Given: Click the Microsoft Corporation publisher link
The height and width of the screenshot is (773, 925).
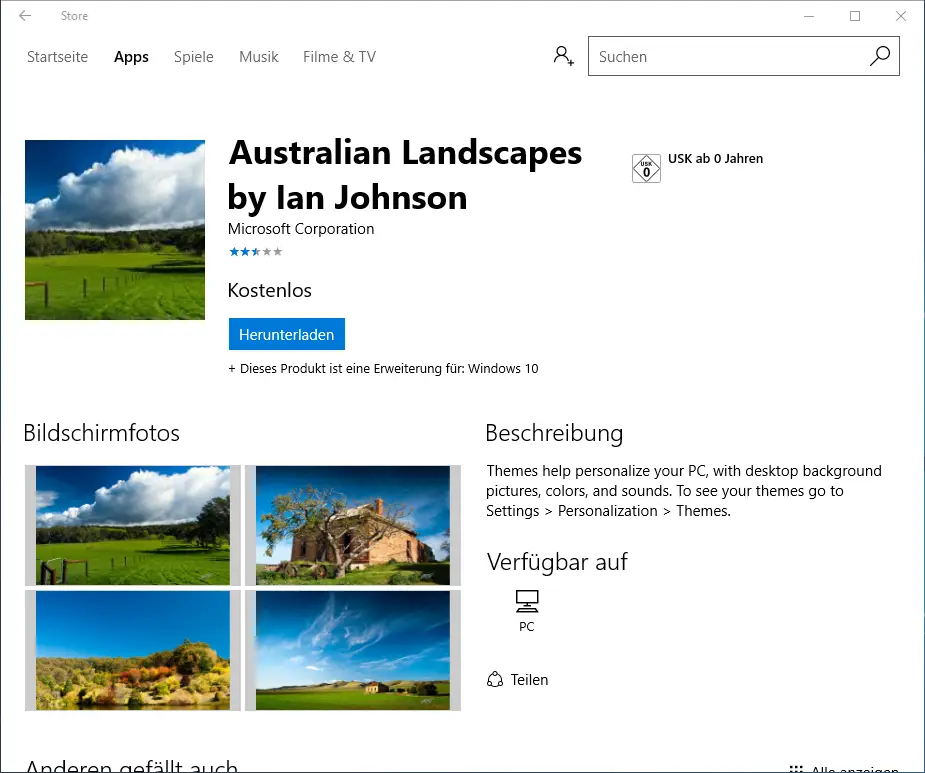Looking at the screenshot, I should coord(301,229).
